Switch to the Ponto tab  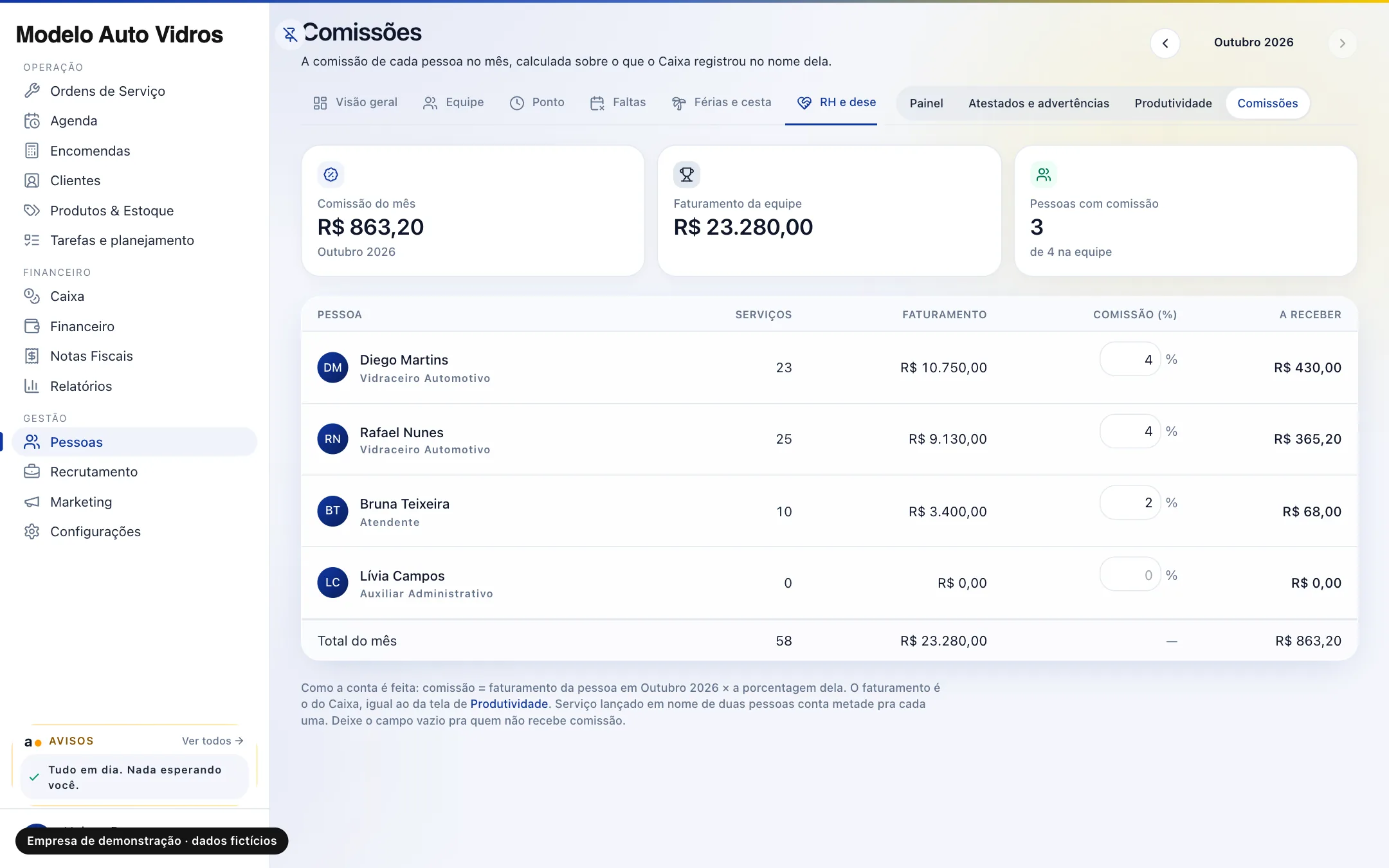[x=537, y=103]
